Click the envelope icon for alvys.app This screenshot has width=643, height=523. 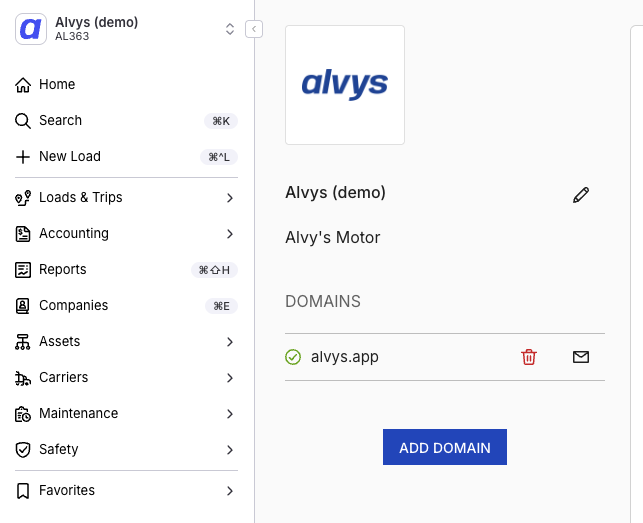tap(581, 357)
